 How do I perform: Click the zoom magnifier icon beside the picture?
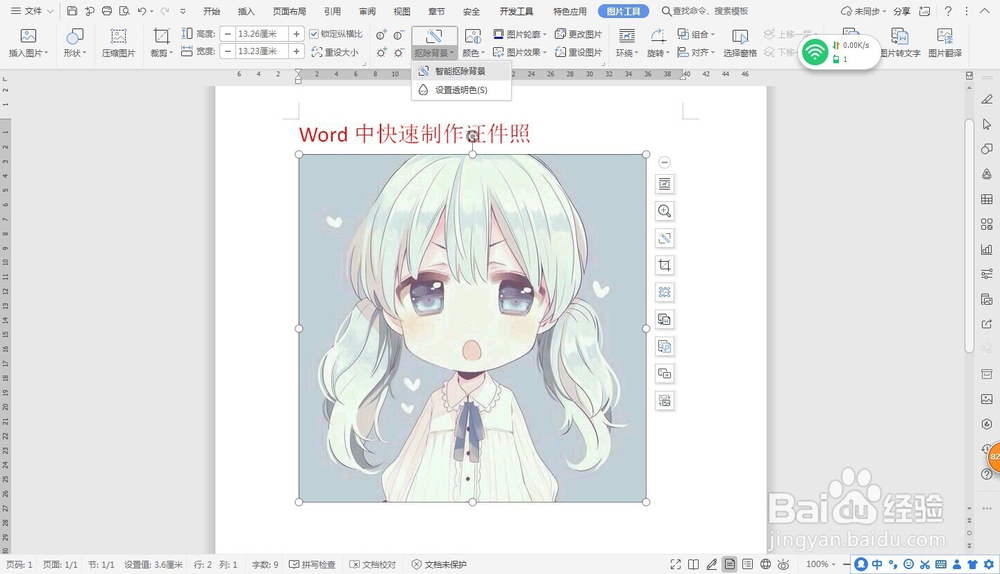point(665,211)
